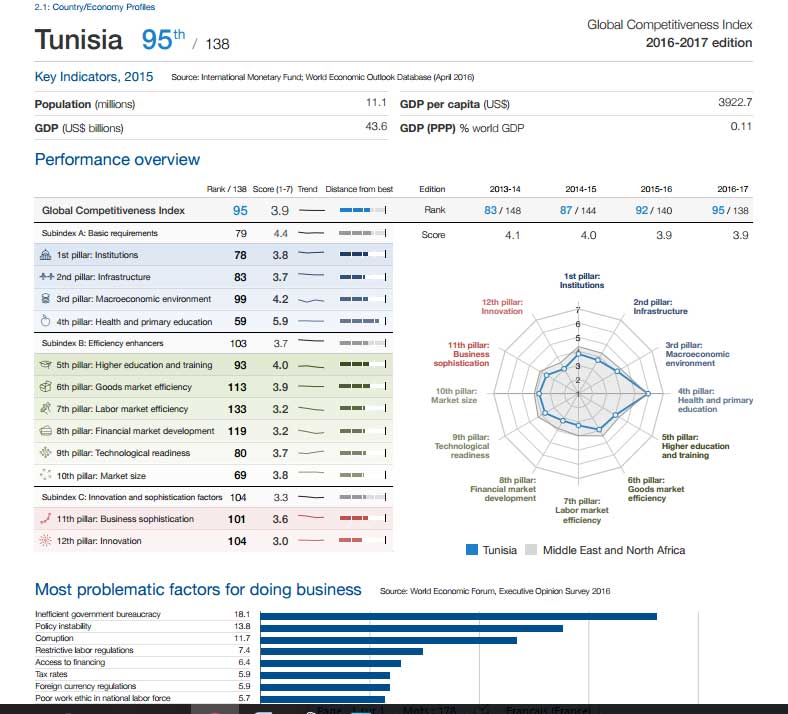Click the 'Tax rates' factor label
Screen dimensions: 788x714
51,674
